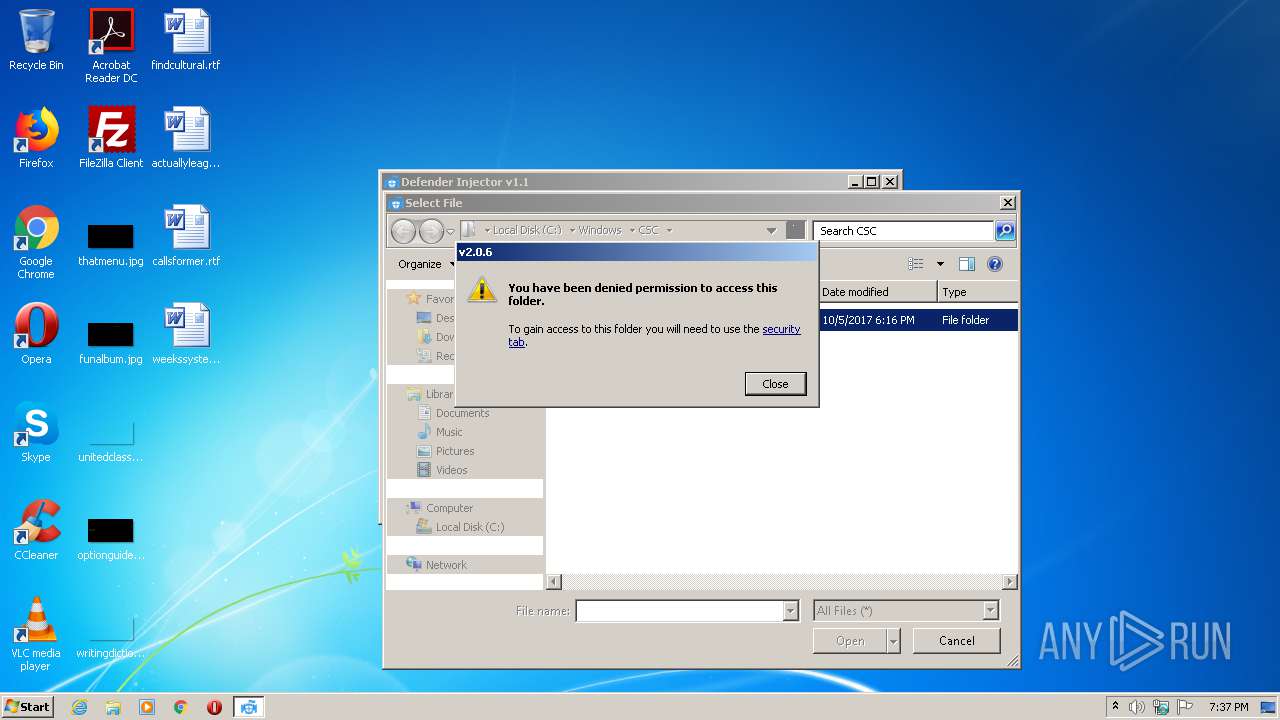Select the '10/5/2017 6:16 PM' folder row
The height and width of the screenshot is (720, 1280).
tap(918, 320)
